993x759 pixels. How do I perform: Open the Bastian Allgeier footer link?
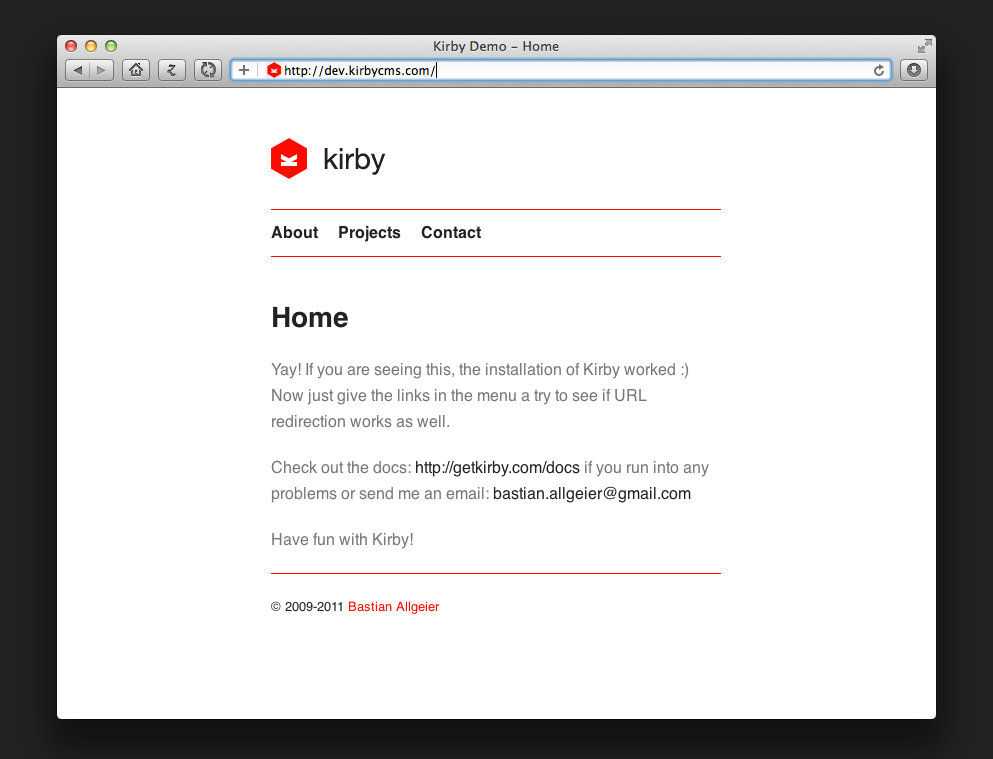coord(393,606)
